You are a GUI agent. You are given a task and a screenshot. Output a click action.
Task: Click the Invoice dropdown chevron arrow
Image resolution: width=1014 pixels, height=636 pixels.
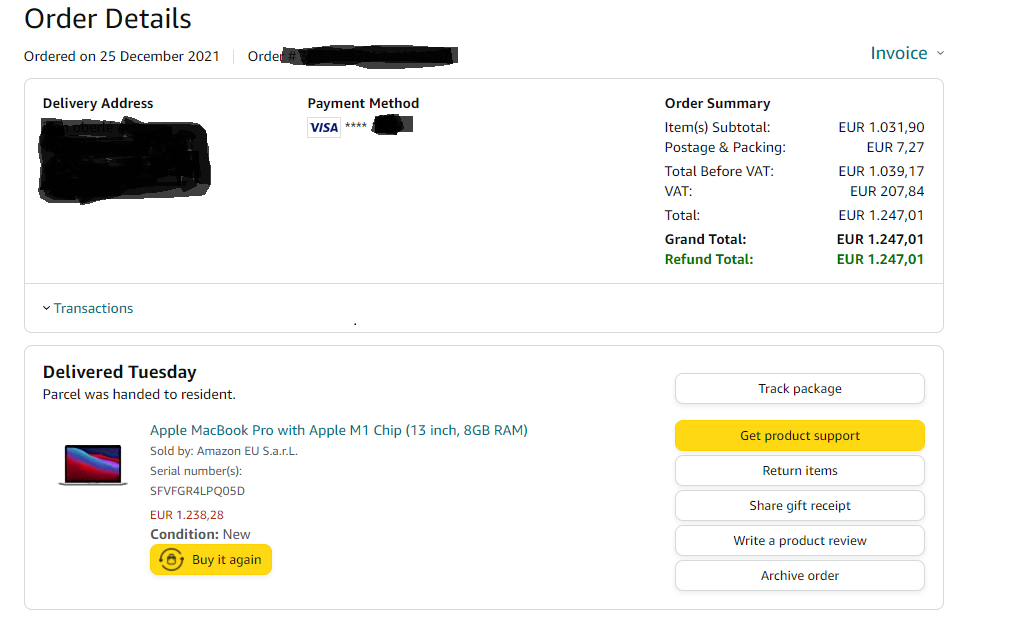click(941, 54)
